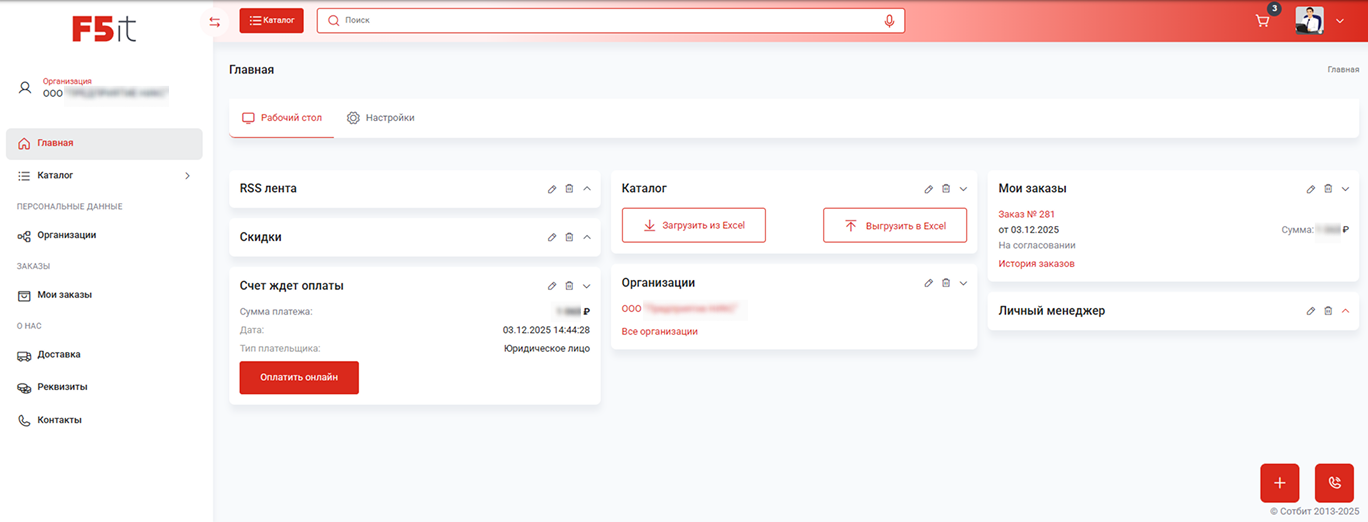1368x522 pixels.
Task: Open the История заказов link
Action: [x=1036, y=264]
